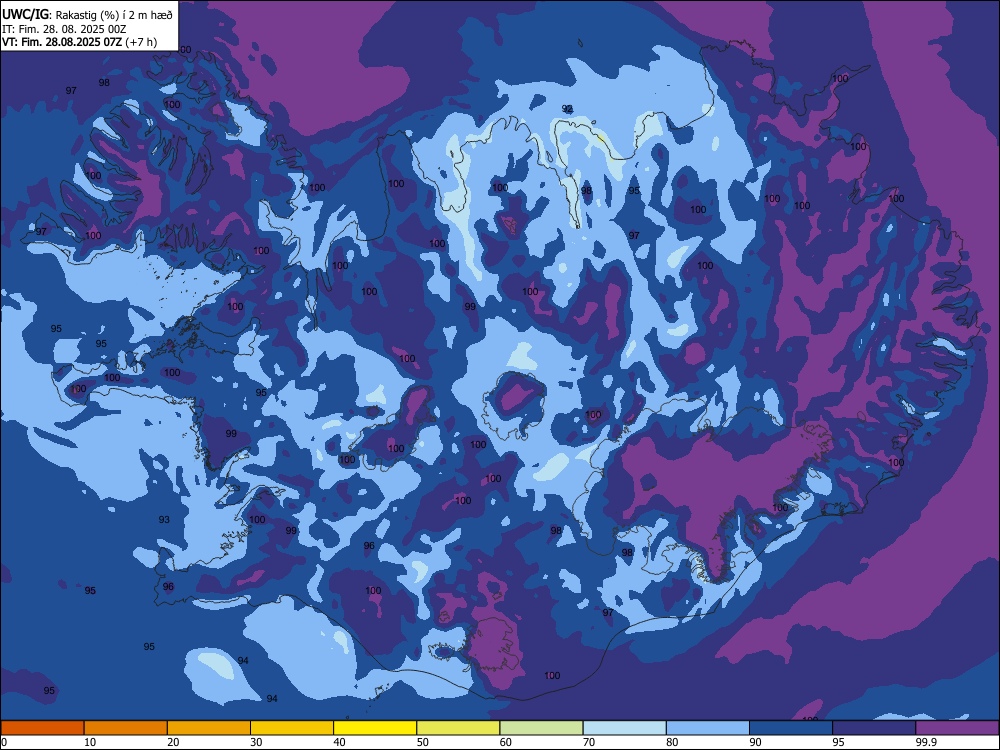Click the orange 10–20 legend swatch
1000x750 pixels.
click(x=126, y=728)
